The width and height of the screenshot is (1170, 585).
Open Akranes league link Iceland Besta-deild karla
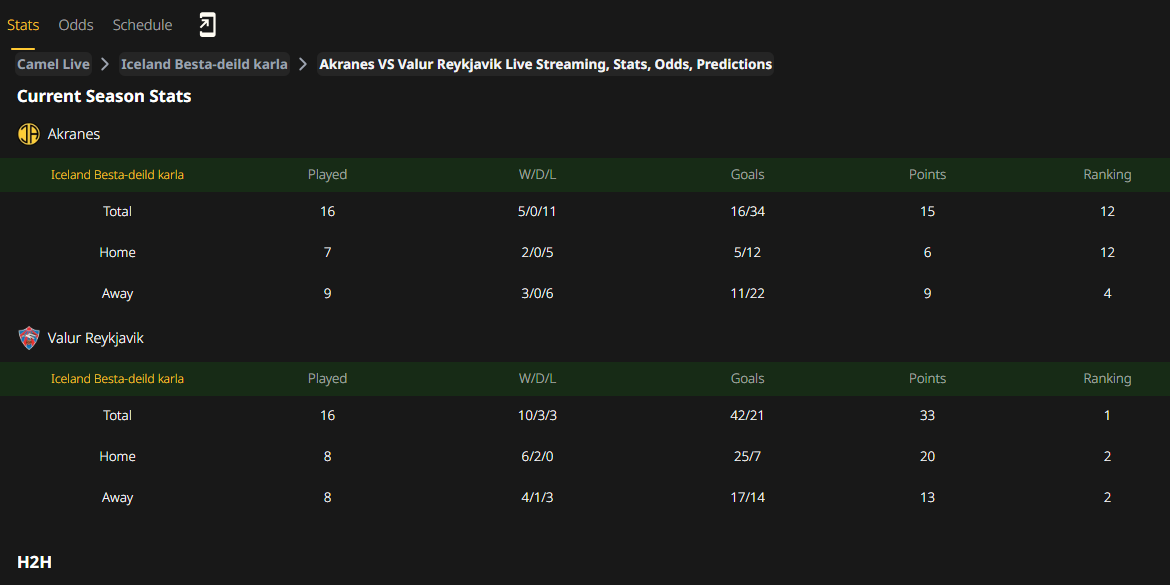tap(117, 175)
